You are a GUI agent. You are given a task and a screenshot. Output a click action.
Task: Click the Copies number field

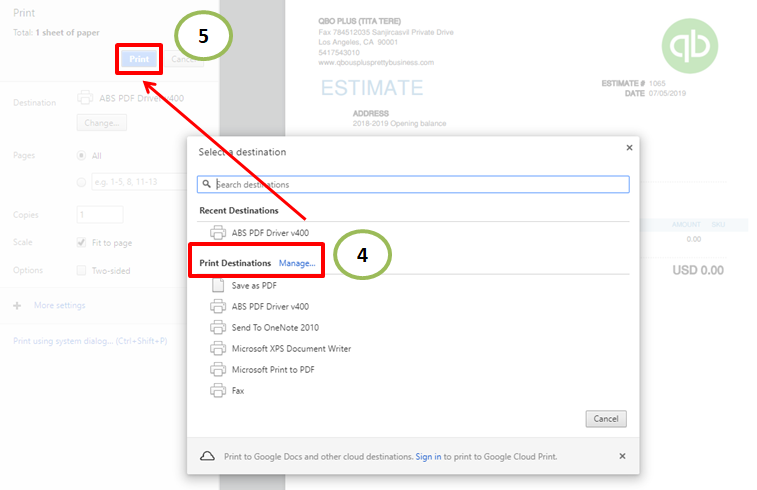coord(100,214)
